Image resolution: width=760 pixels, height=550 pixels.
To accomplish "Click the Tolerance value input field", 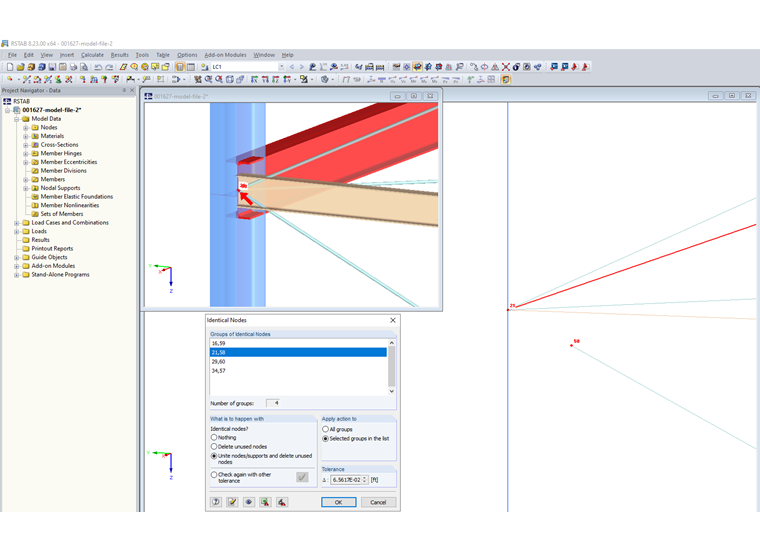I will click(346, 480).
